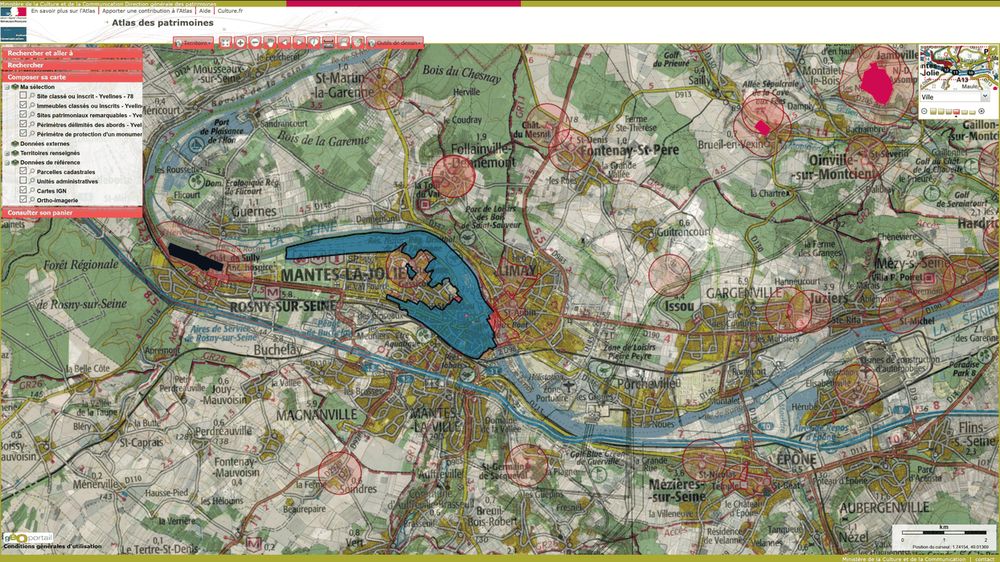
Task: Click magnifier icon next to Ortho-imagerie
Action: (32, 200)
